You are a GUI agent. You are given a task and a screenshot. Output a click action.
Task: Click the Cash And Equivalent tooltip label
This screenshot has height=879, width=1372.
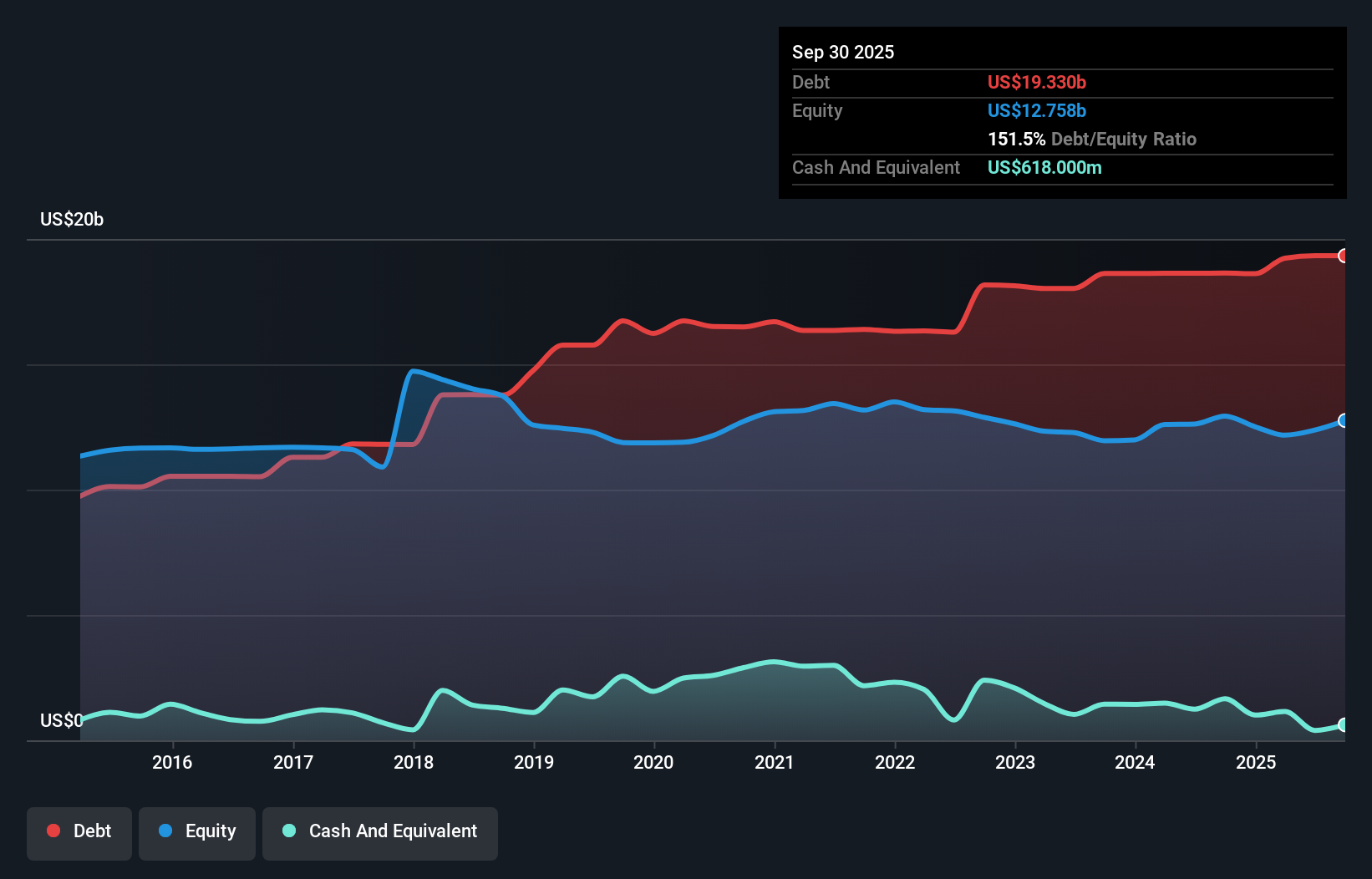click(x=876, y=167)
